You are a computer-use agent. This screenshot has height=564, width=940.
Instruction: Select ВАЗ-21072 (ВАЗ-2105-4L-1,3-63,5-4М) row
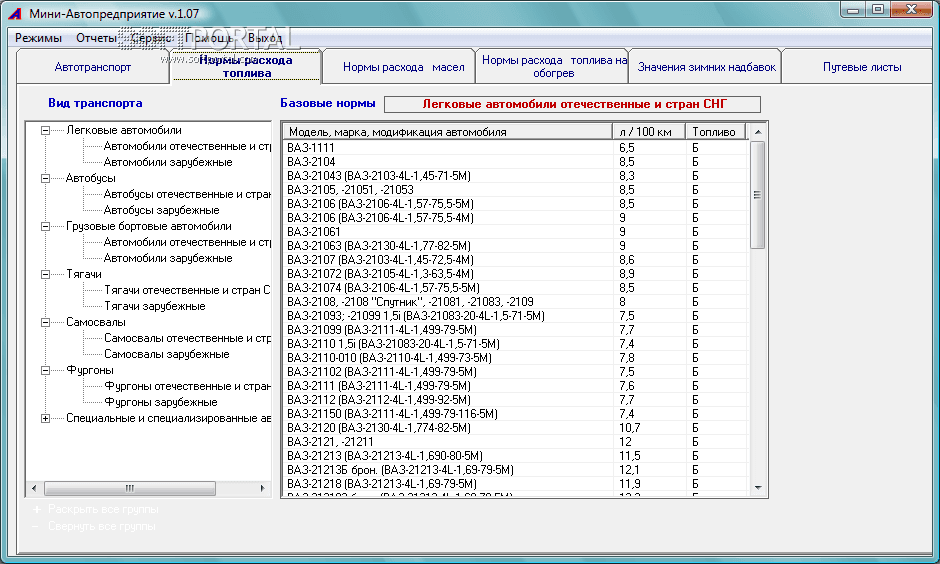click(x=516, y=274)
